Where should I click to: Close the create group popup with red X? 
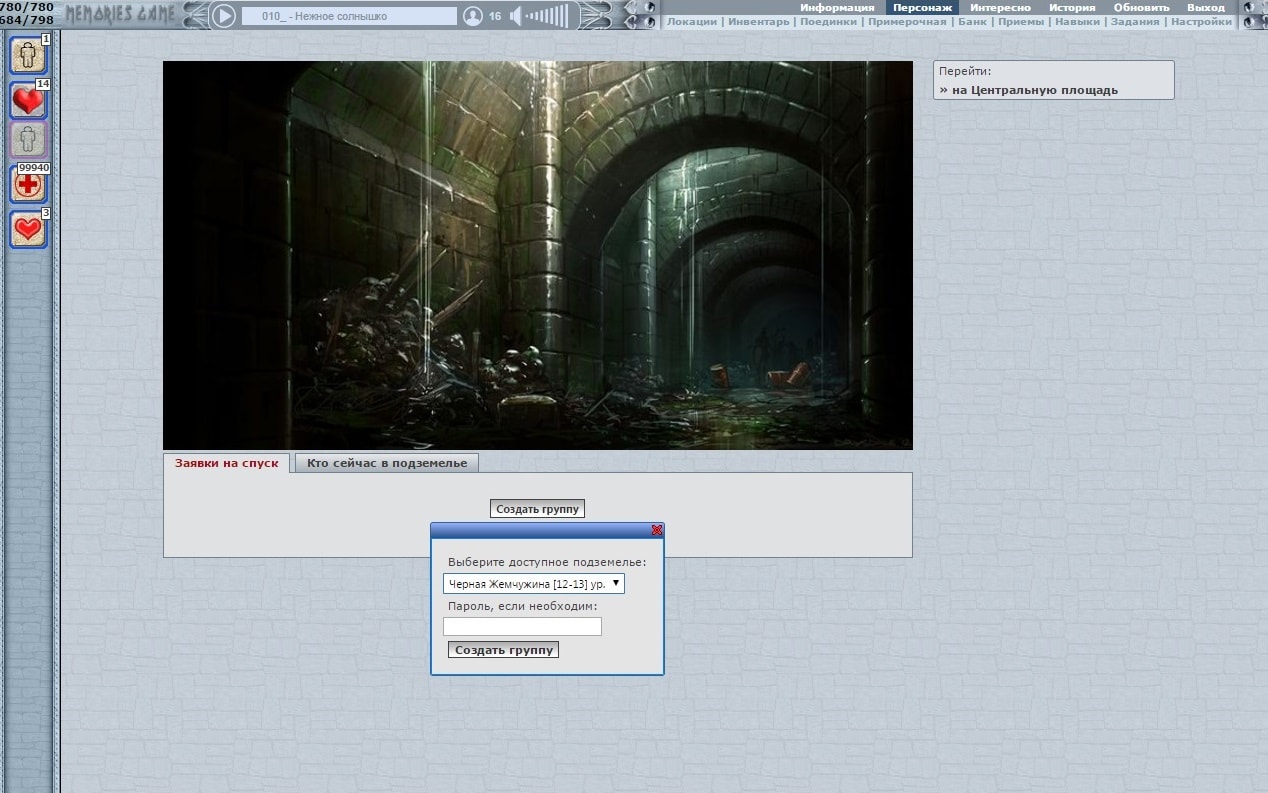click(656, 530)
